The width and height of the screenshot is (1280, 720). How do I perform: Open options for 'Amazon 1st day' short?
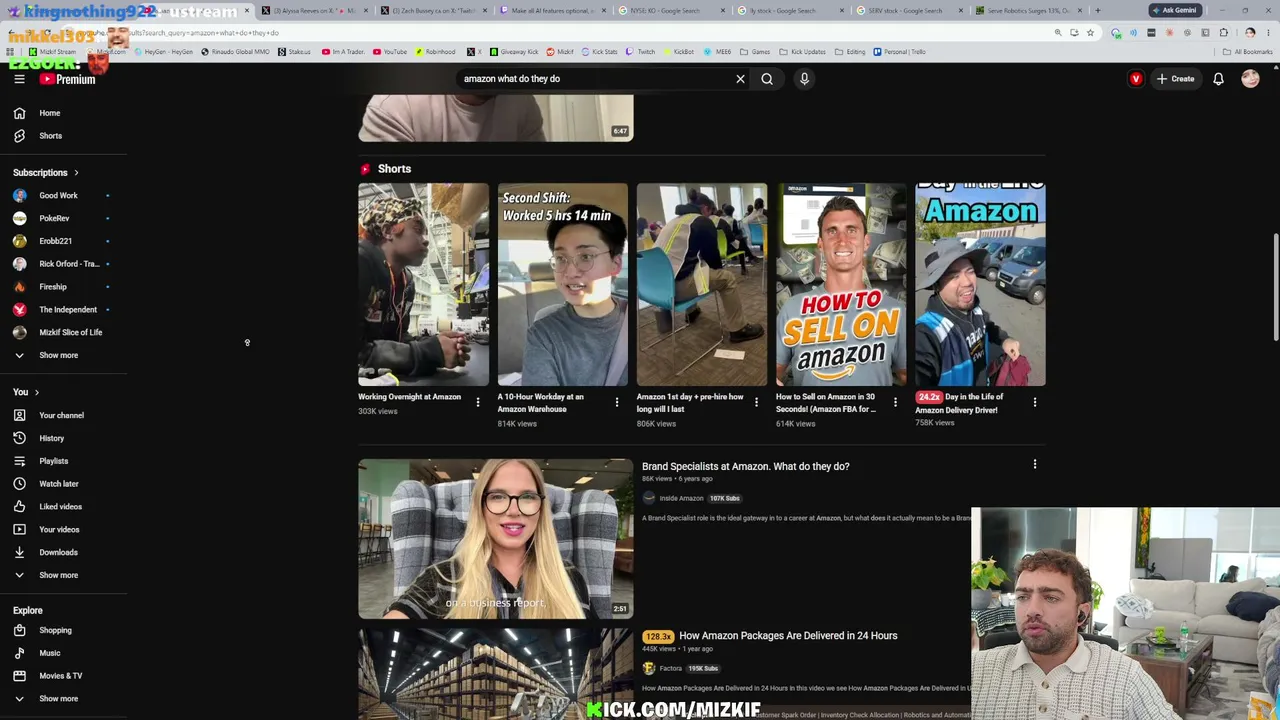pos(756,402)
